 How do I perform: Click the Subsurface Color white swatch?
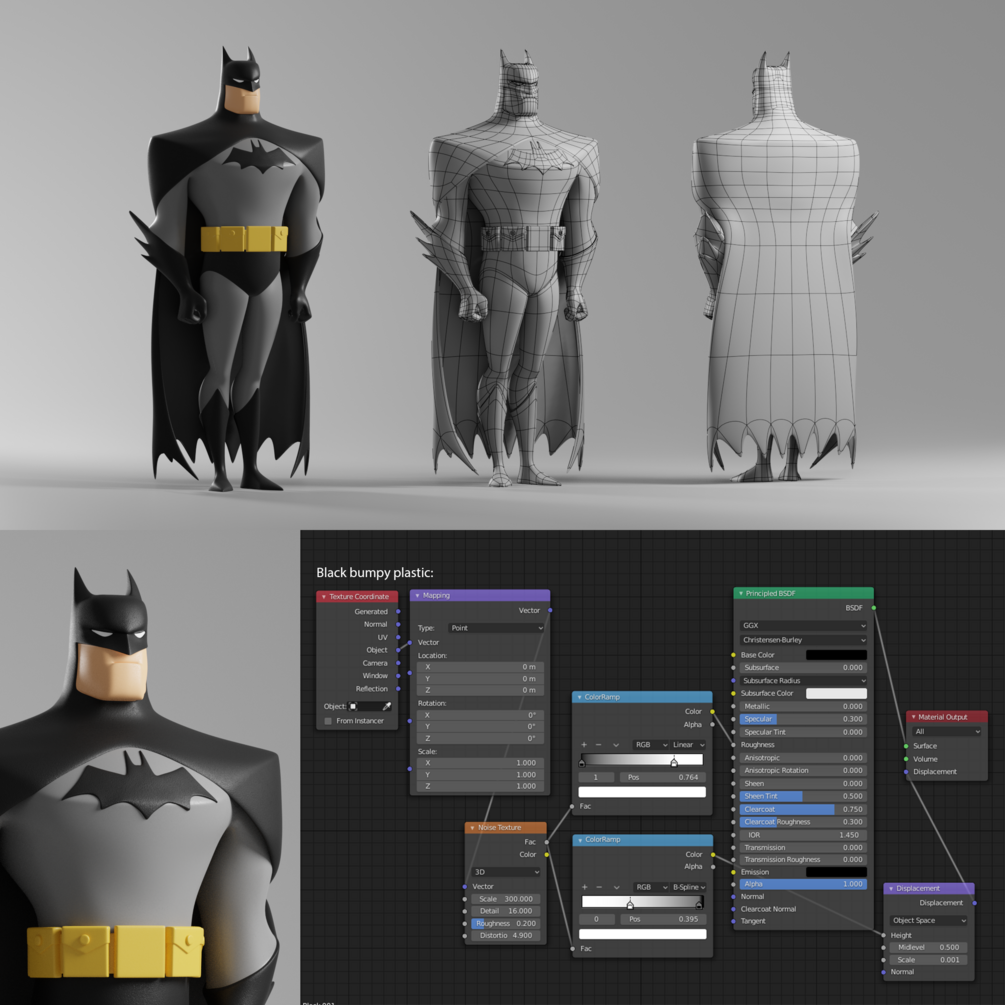[836, 694]
